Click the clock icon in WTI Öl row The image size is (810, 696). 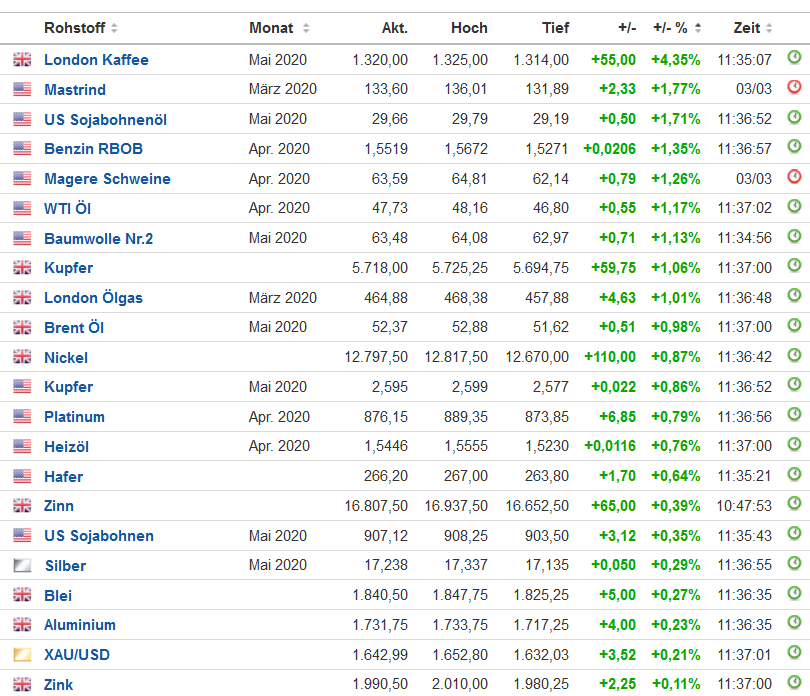point(794,206)
